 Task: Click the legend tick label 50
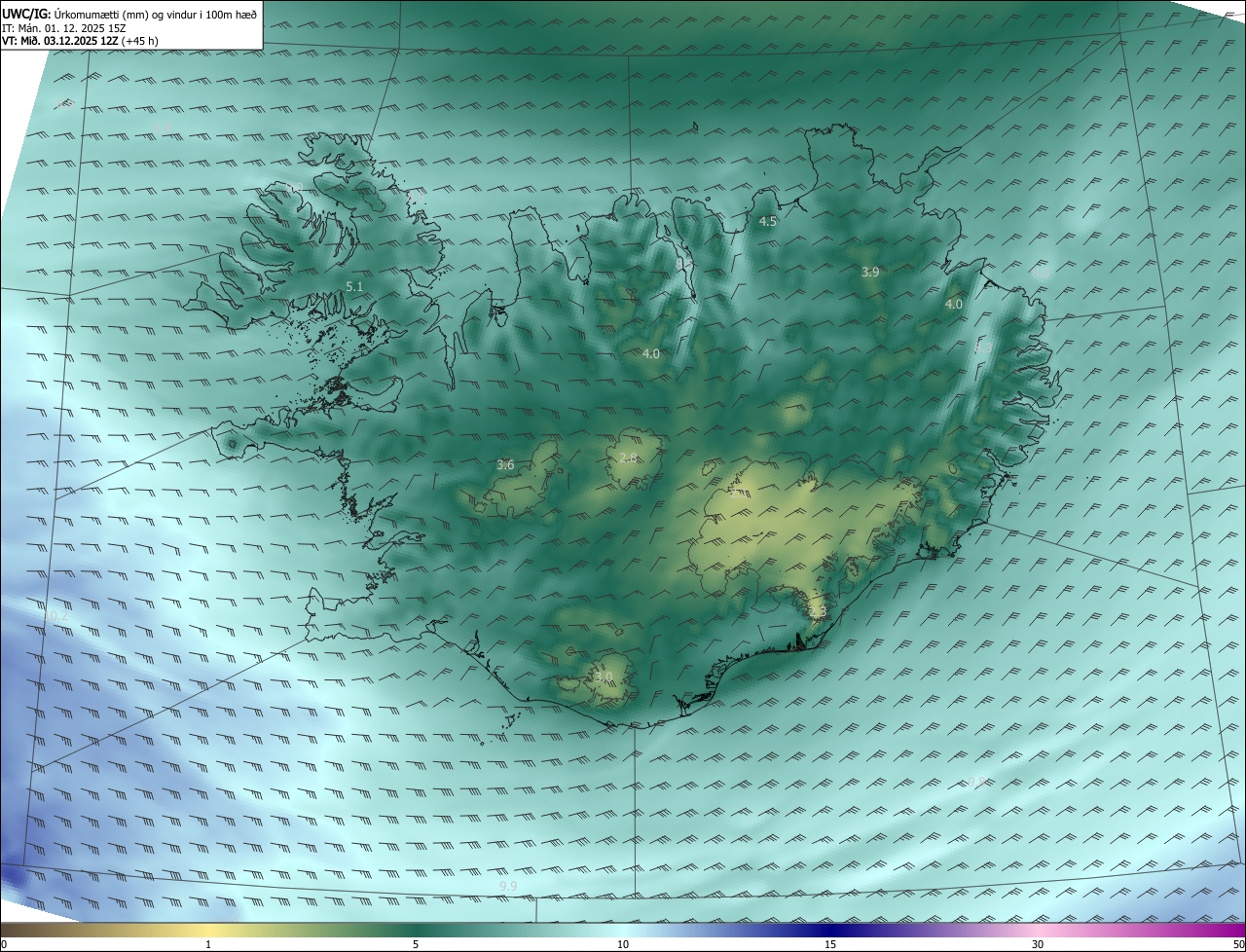1238,945
